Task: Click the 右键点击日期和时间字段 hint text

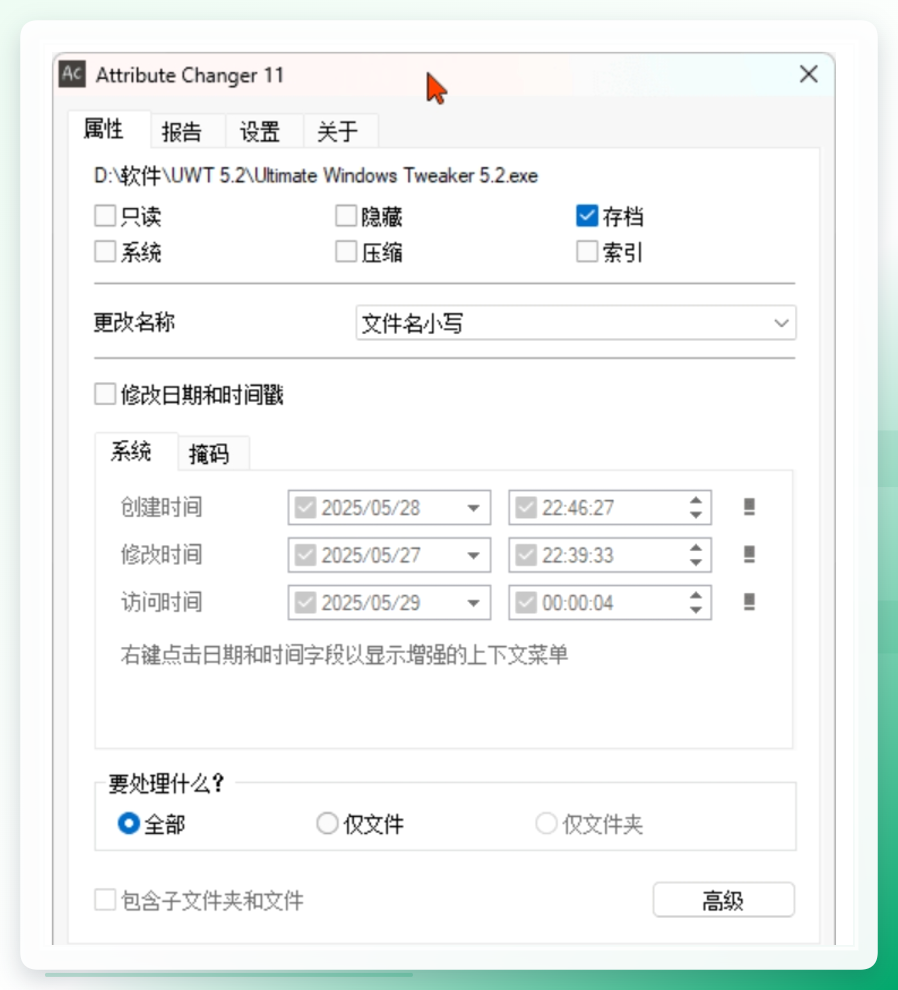Action: pyautogui.click(x=345, y=655)
